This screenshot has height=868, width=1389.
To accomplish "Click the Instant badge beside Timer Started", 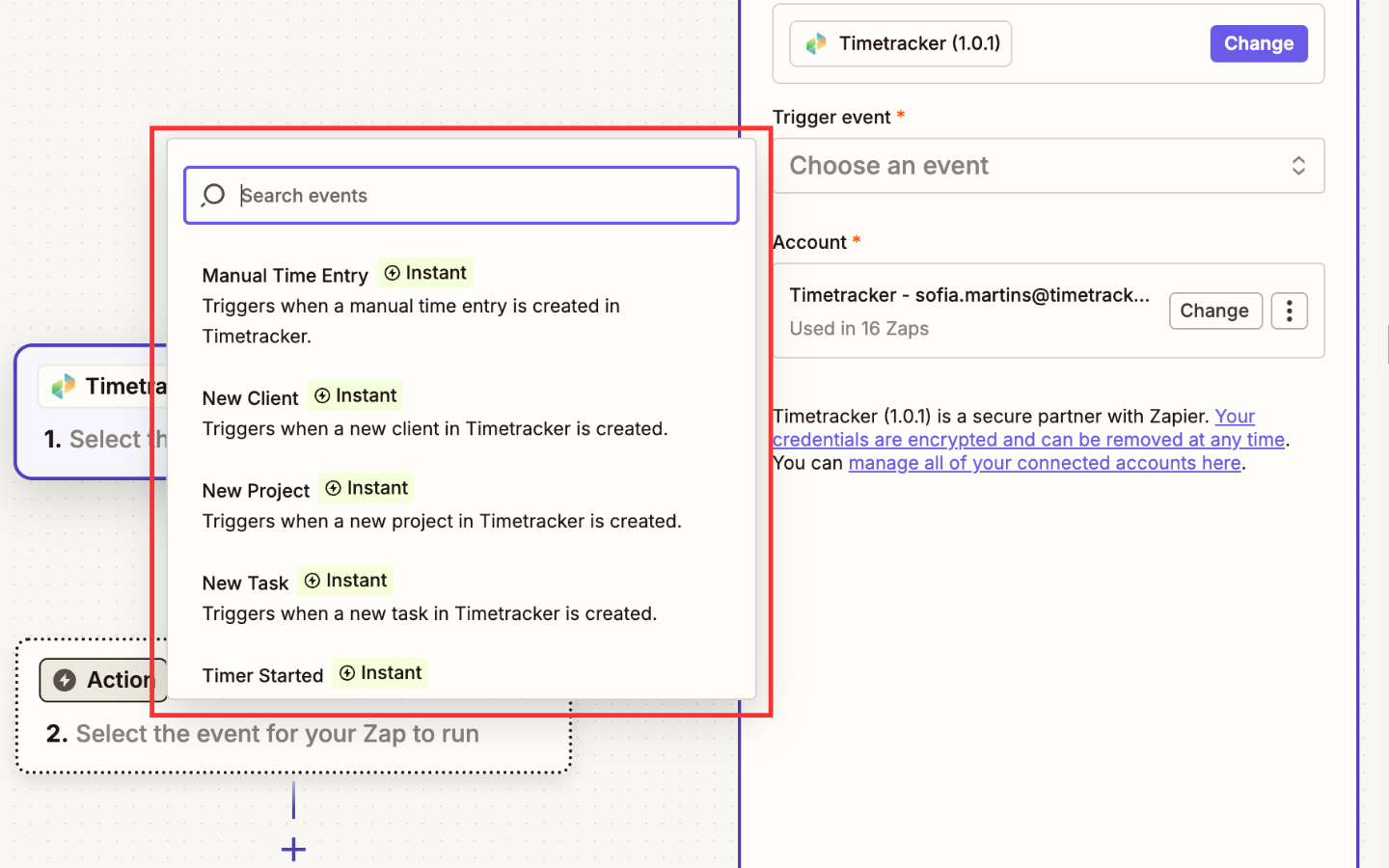I will (379, 673).
